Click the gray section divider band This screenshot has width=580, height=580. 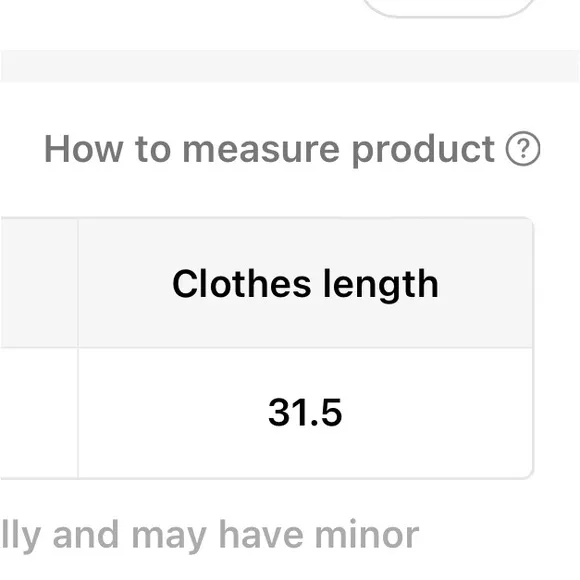290,66
